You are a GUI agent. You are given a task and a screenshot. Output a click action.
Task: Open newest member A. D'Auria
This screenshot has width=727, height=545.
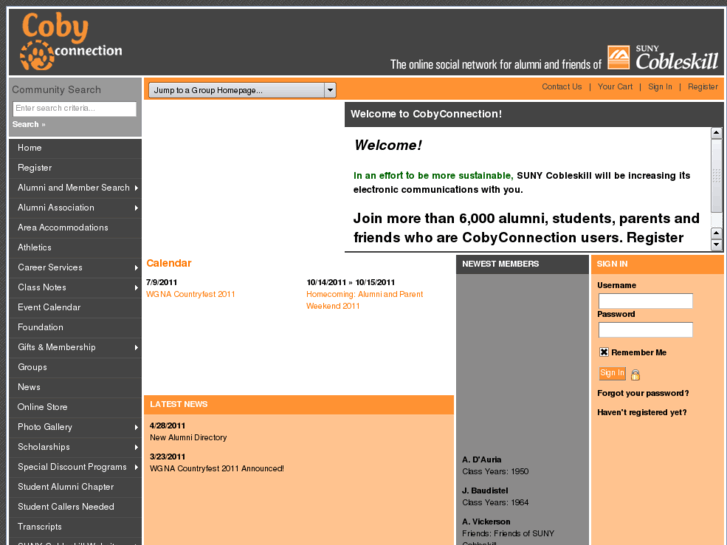481,460
